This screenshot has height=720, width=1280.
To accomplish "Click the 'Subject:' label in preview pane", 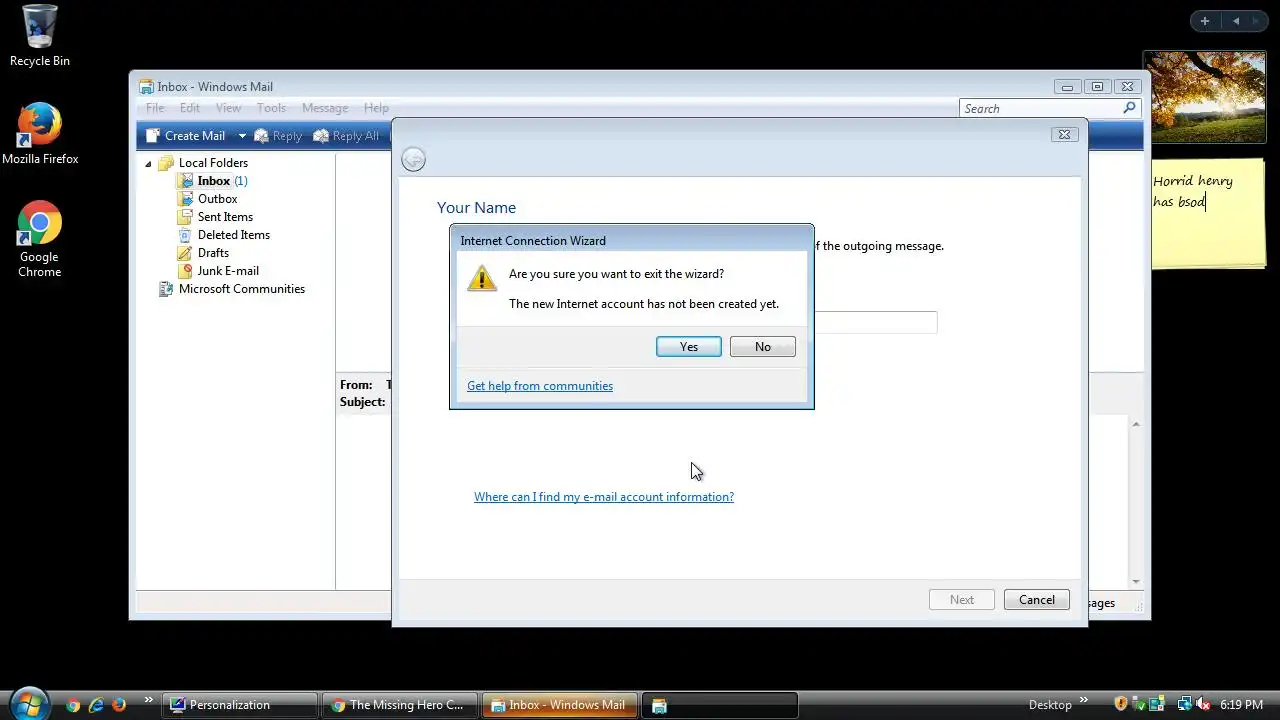I will tap(362, 402).
